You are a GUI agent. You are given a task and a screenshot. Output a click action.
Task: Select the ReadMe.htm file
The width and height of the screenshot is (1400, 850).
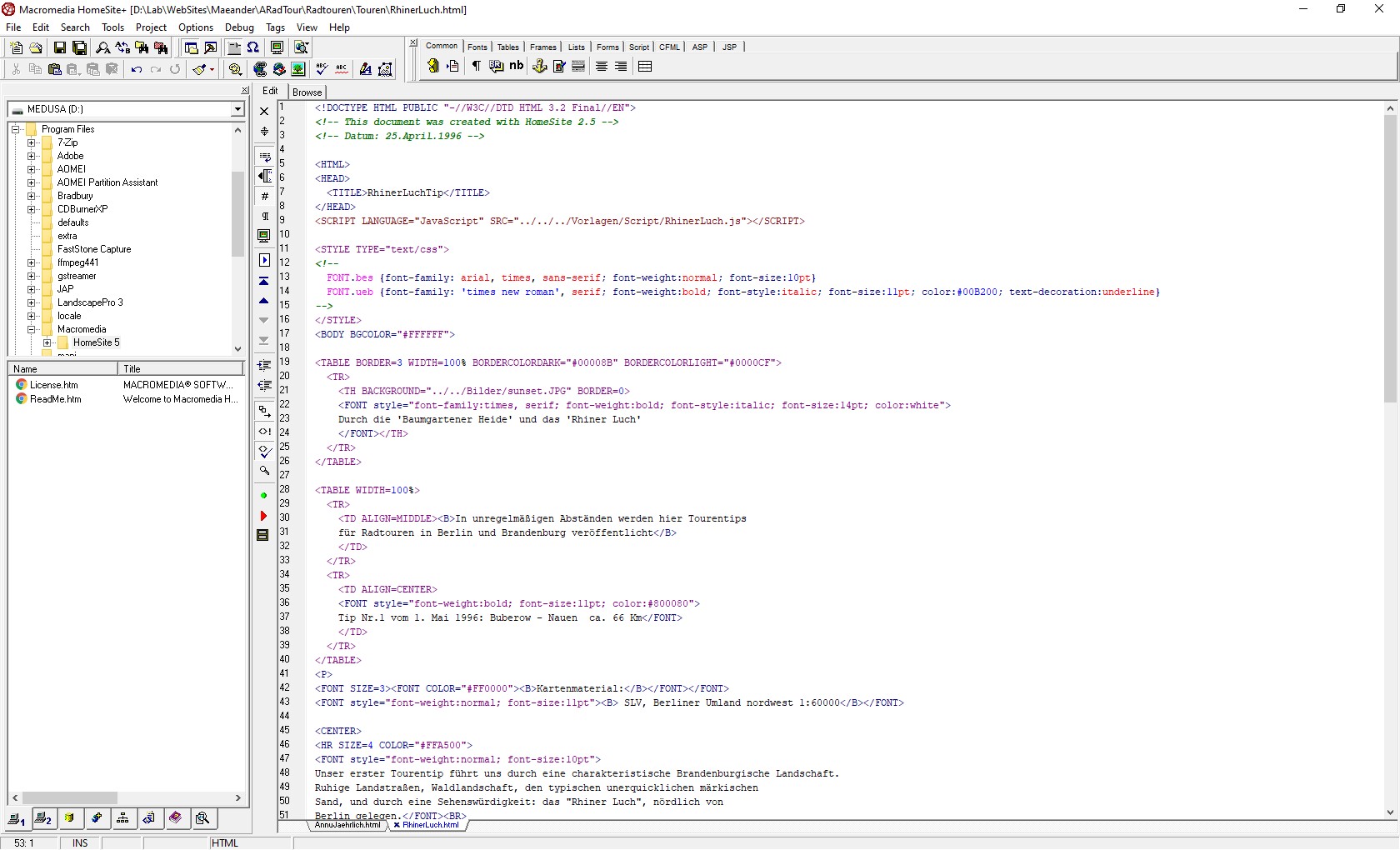56,399
